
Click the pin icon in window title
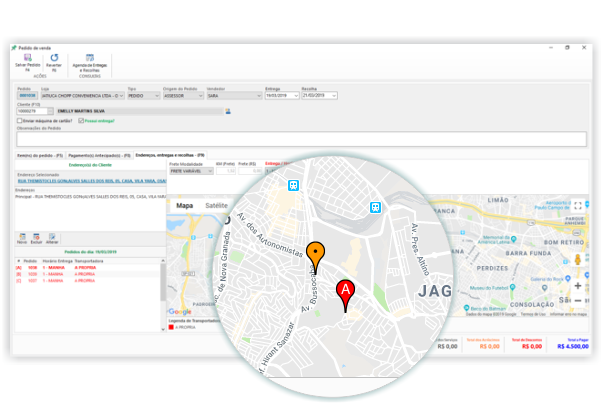14,48
